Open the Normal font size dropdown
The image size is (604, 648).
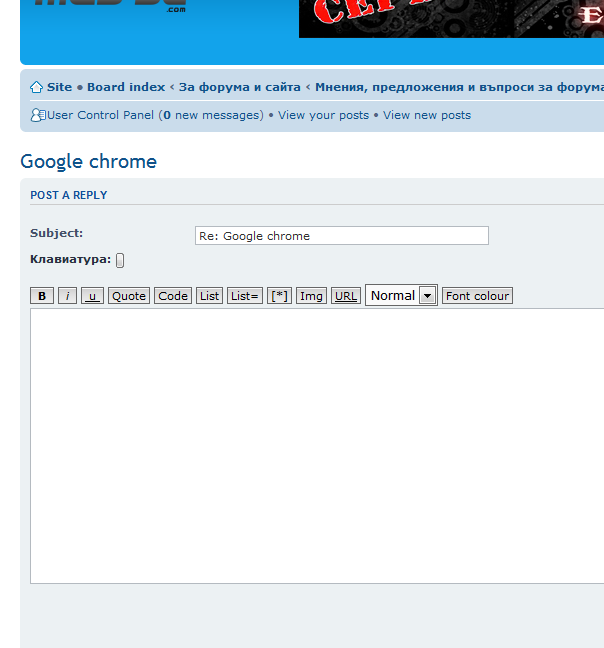(x=401, y=295)
